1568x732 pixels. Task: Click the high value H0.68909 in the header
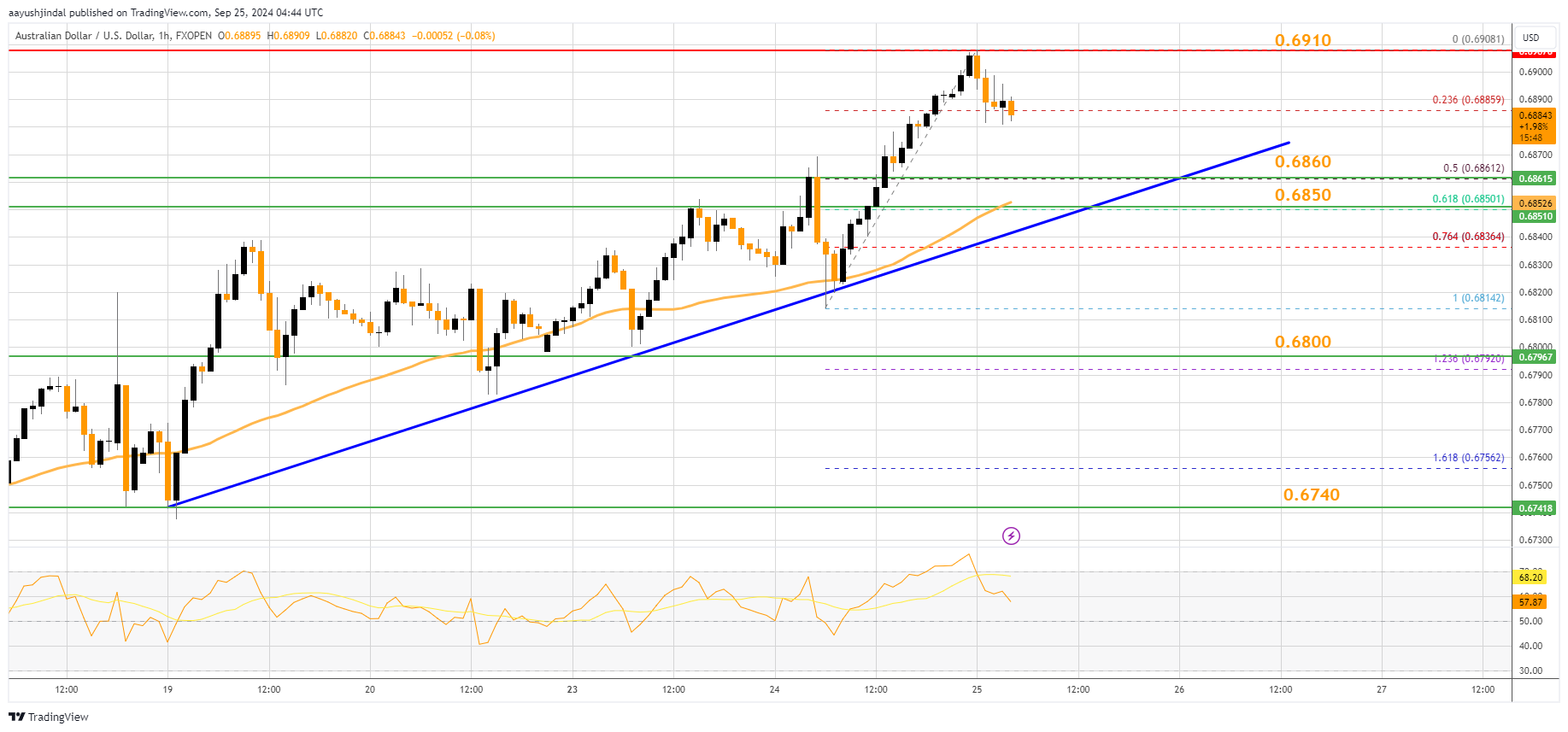[289, 36]
